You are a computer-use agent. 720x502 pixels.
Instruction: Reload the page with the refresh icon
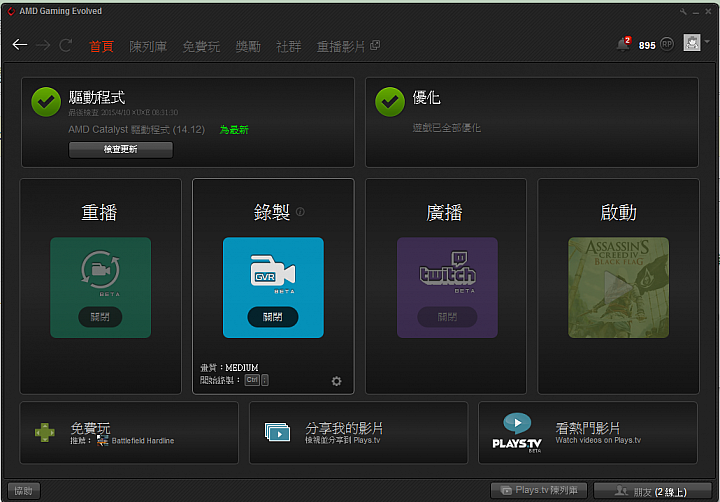[66, 45]
